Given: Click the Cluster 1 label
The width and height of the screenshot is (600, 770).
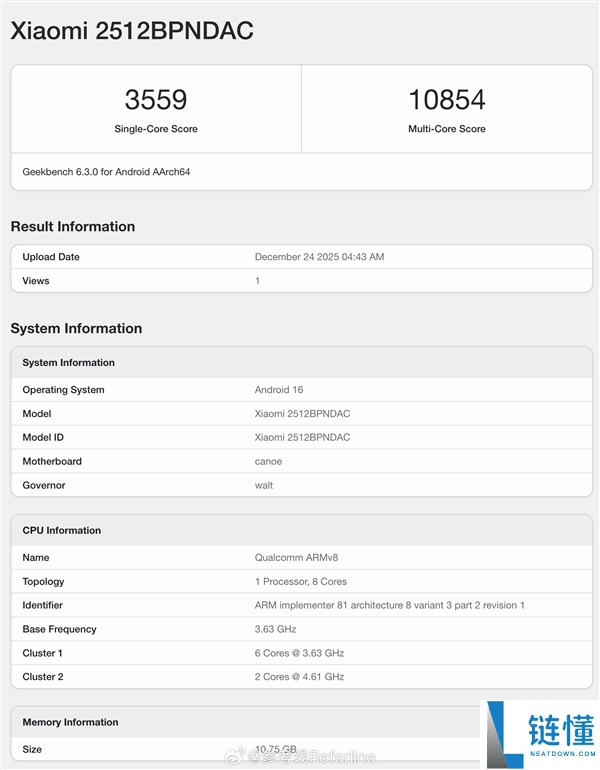Looking at the screenshot, I should coord(42,653).
